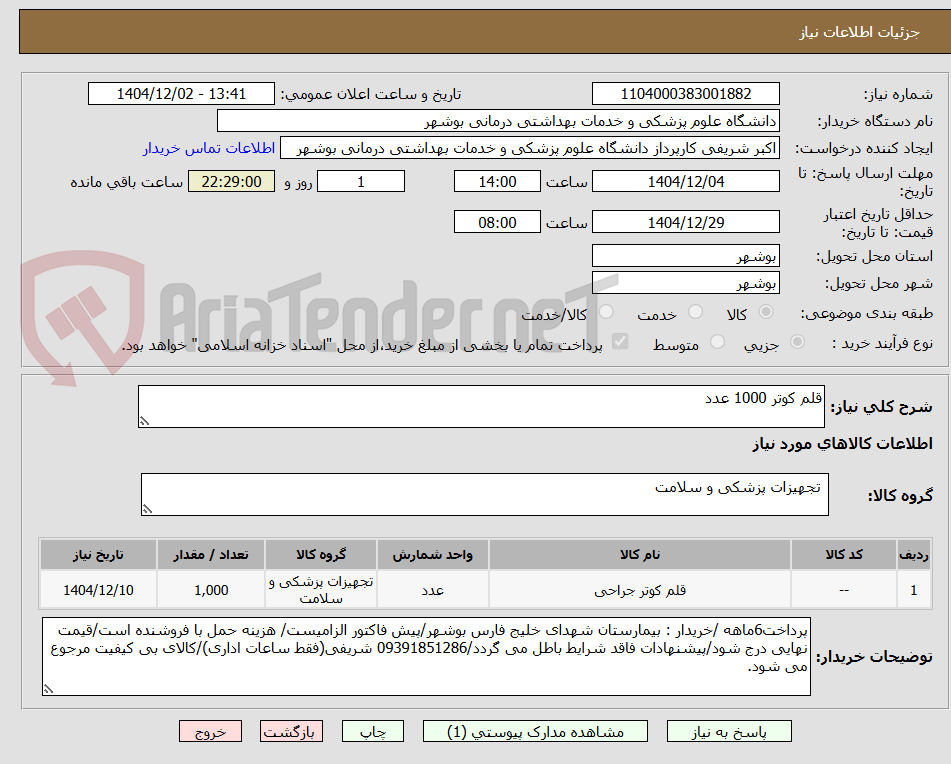951x764 pixels.
Task: Click the 'جزئیات اطلاعات نیاز' page title
Action: [x=859, y=32]
